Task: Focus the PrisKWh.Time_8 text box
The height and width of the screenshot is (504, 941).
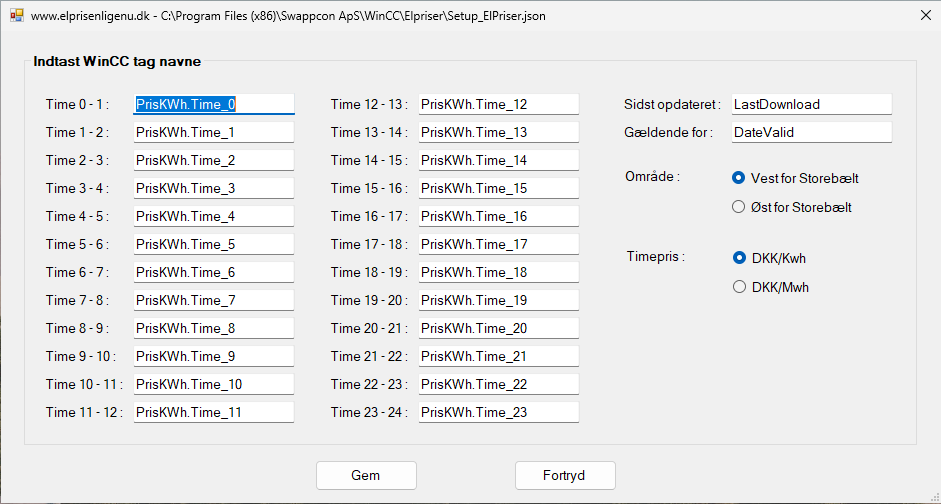Action: [213, 328]
